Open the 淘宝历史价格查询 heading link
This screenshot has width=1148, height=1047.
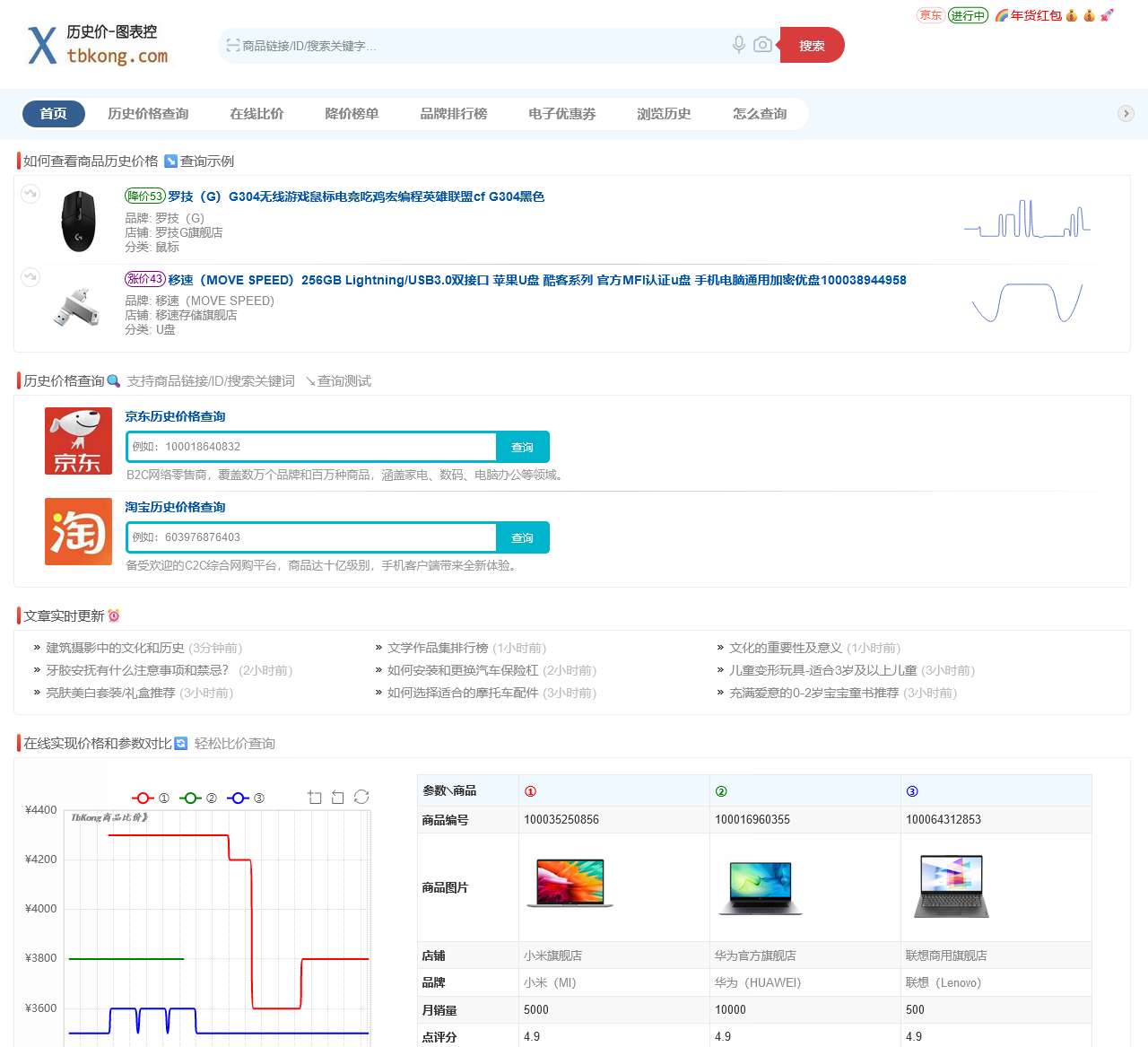pyautogui.click(x=175, y=507)
